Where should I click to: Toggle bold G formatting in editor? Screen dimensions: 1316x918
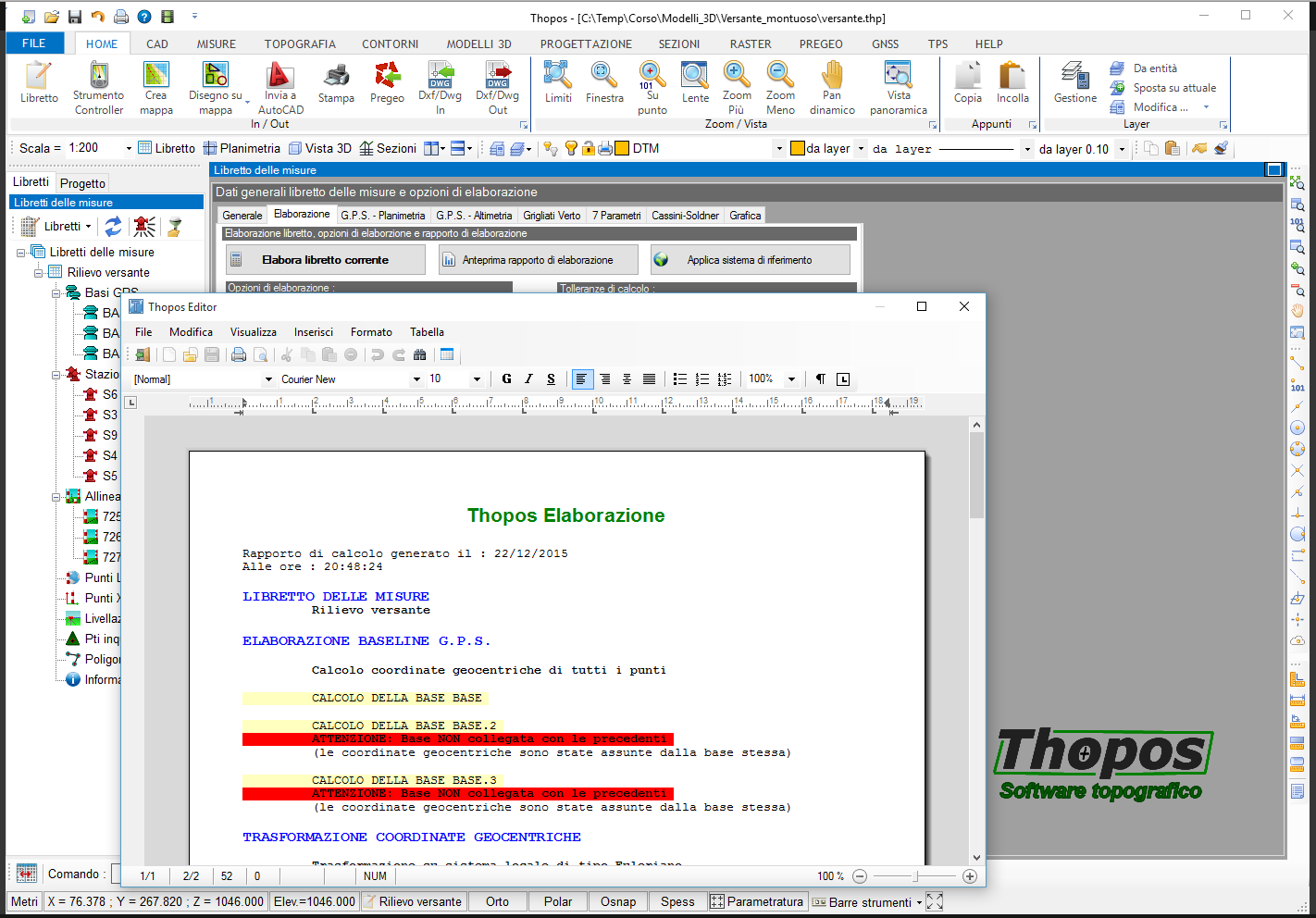506,378
